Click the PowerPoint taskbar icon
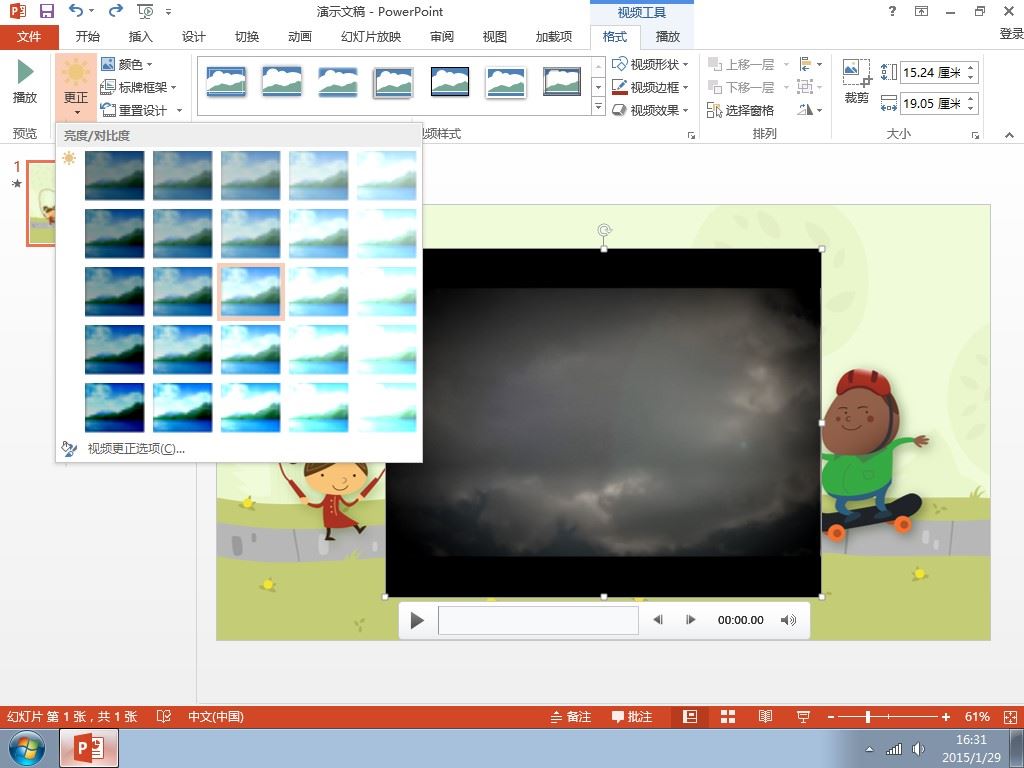1024x768 pixels. click(x=89, y=748)
